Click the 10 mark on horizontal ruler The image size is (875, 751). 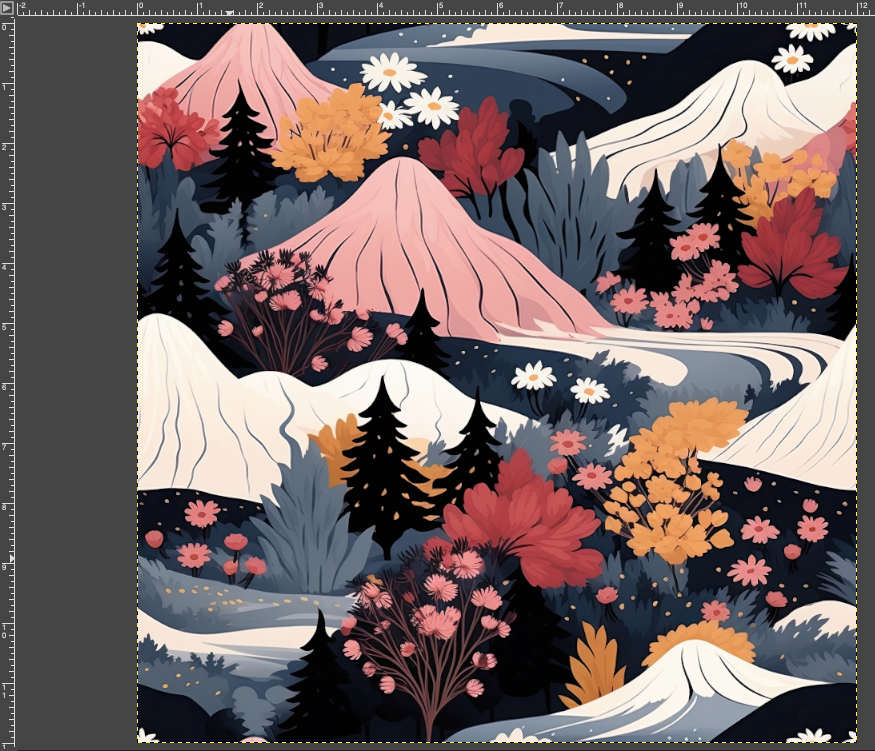(741, 8)
